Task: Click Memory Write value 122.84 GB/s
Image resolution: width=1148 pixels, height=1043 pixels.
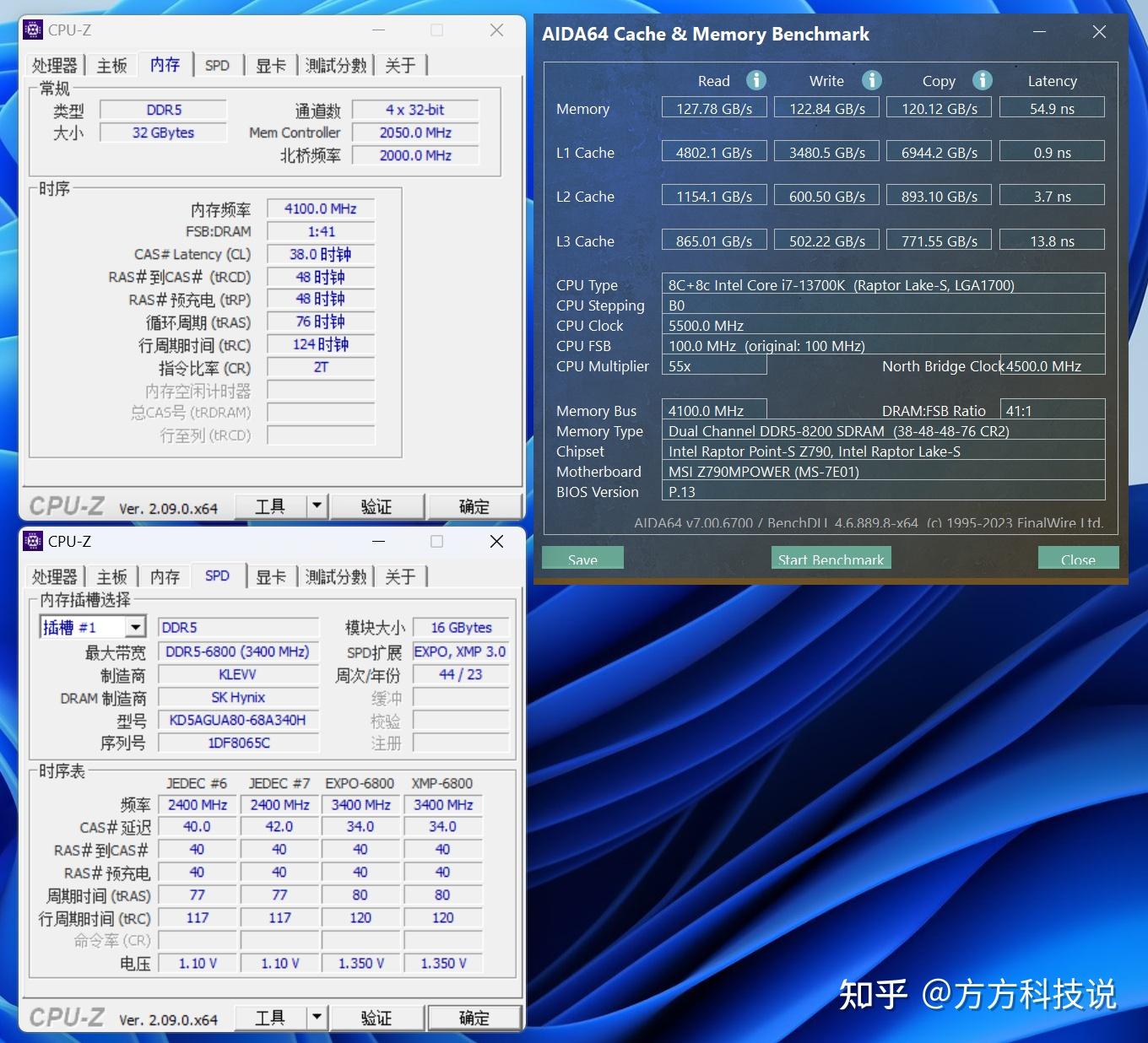Action: pyautogui.click(x=827, y=108)
